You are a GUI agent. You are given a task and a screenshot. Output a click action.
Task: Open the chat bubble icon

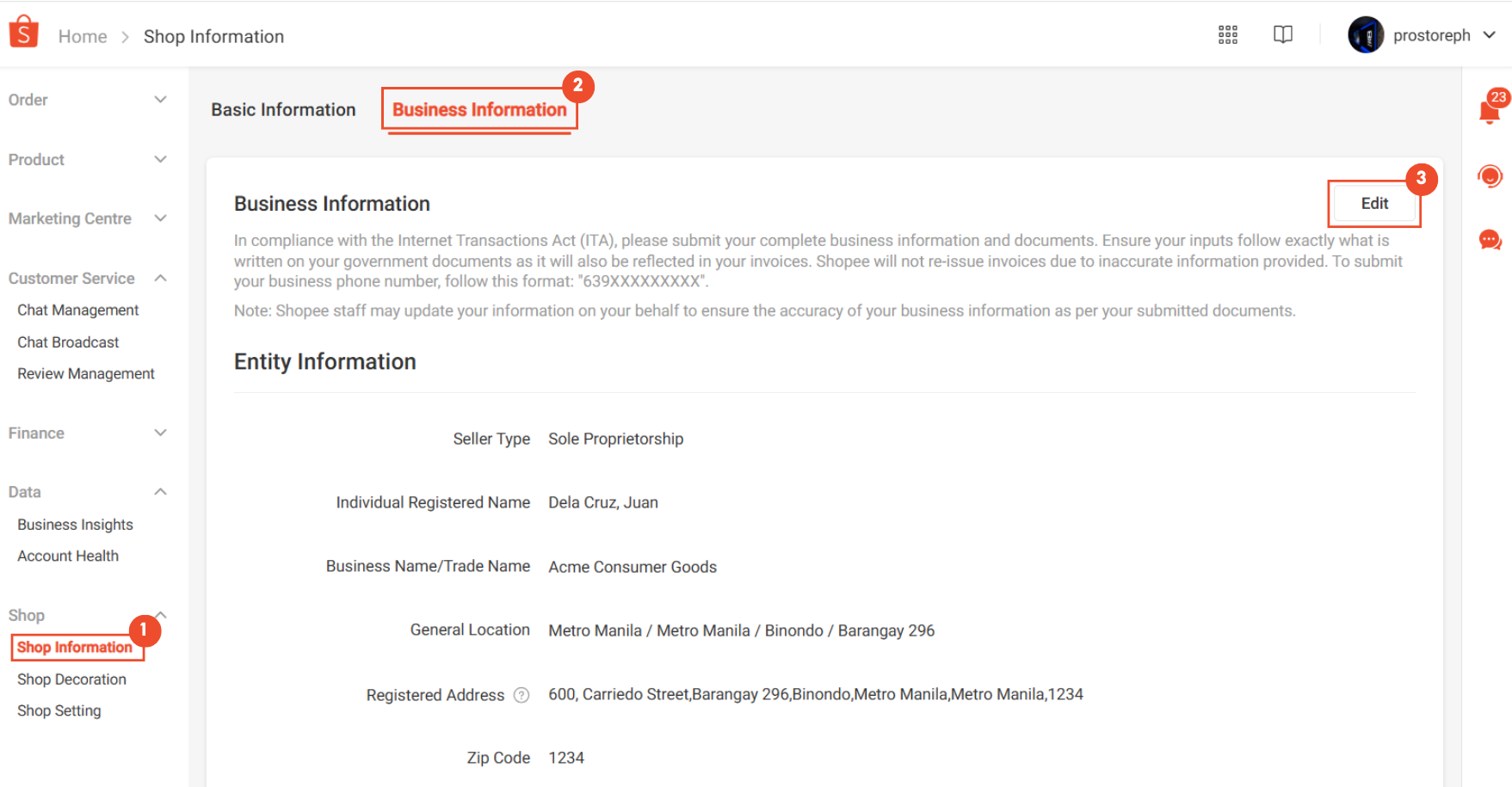click(x=1490, y=240)
